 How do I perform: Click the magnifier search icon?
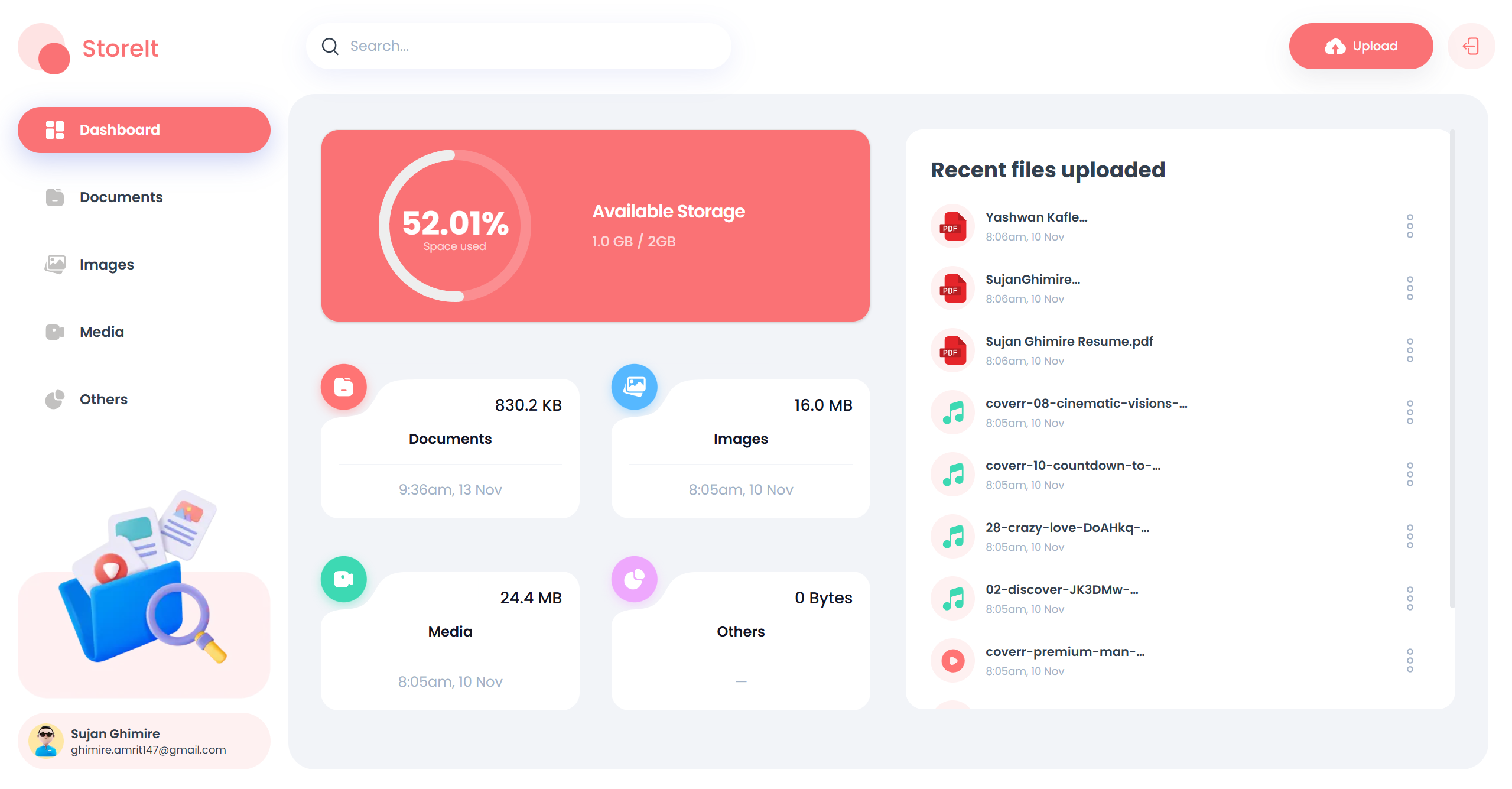pos(330,46)
